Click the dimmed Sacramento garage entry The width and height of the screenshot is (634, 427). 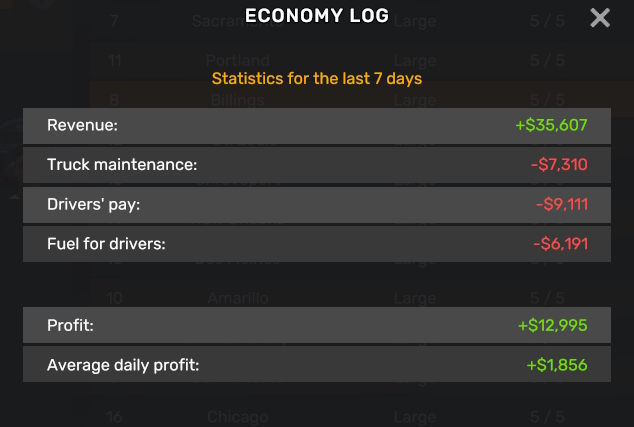(x=238, y=21)
